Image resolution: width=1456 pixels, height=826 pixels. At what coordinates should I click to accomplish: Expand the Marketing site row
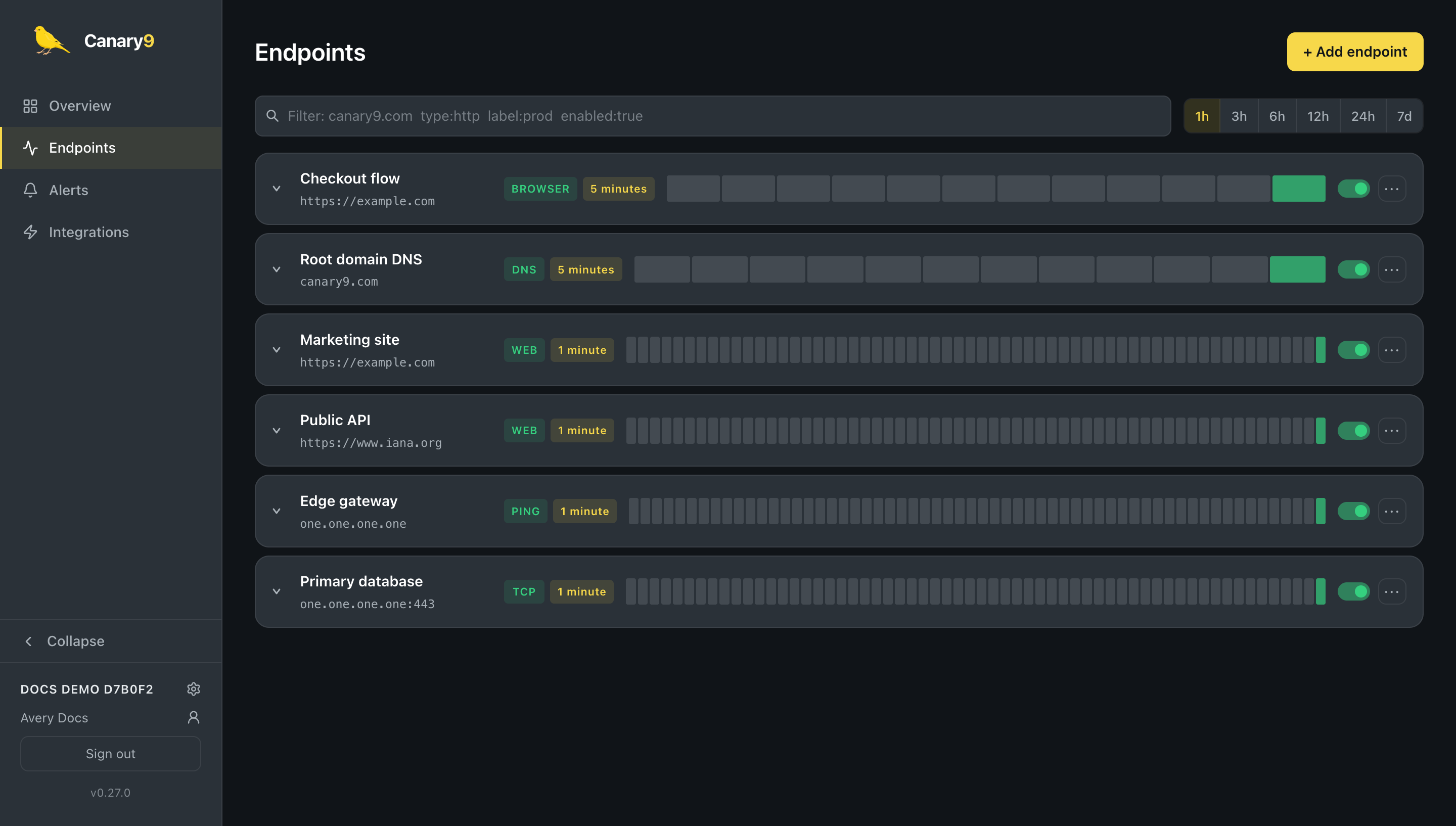click(x=276, y=350)
